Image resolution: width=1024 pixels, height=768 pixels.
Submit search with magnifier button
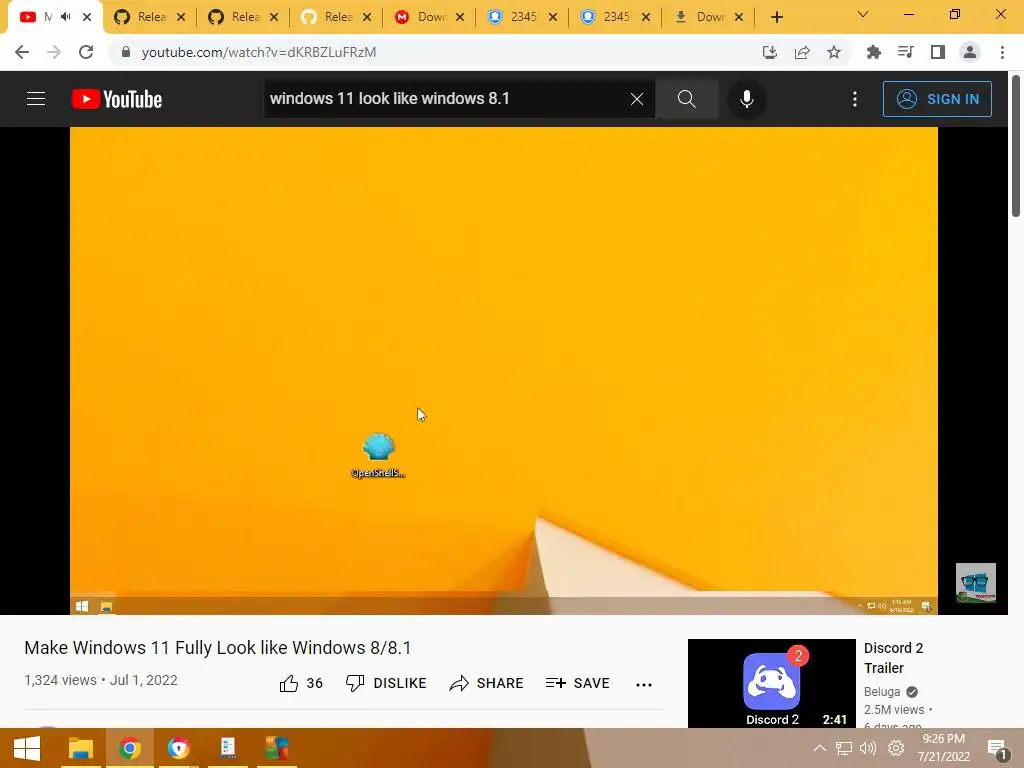tap(686, 99)
